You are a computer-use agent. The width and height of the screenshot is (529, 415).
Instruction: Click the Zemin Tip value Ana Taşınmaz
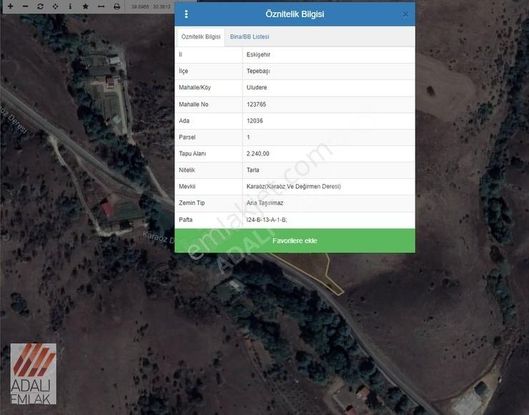pos(265,203)
